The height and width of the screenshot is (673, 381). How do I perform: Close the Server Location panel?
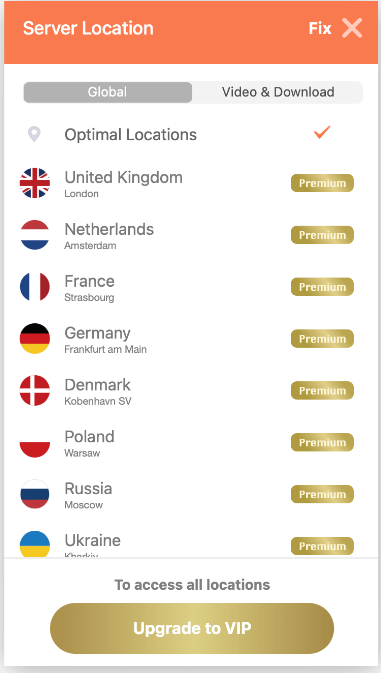click(x=352, y=28)
